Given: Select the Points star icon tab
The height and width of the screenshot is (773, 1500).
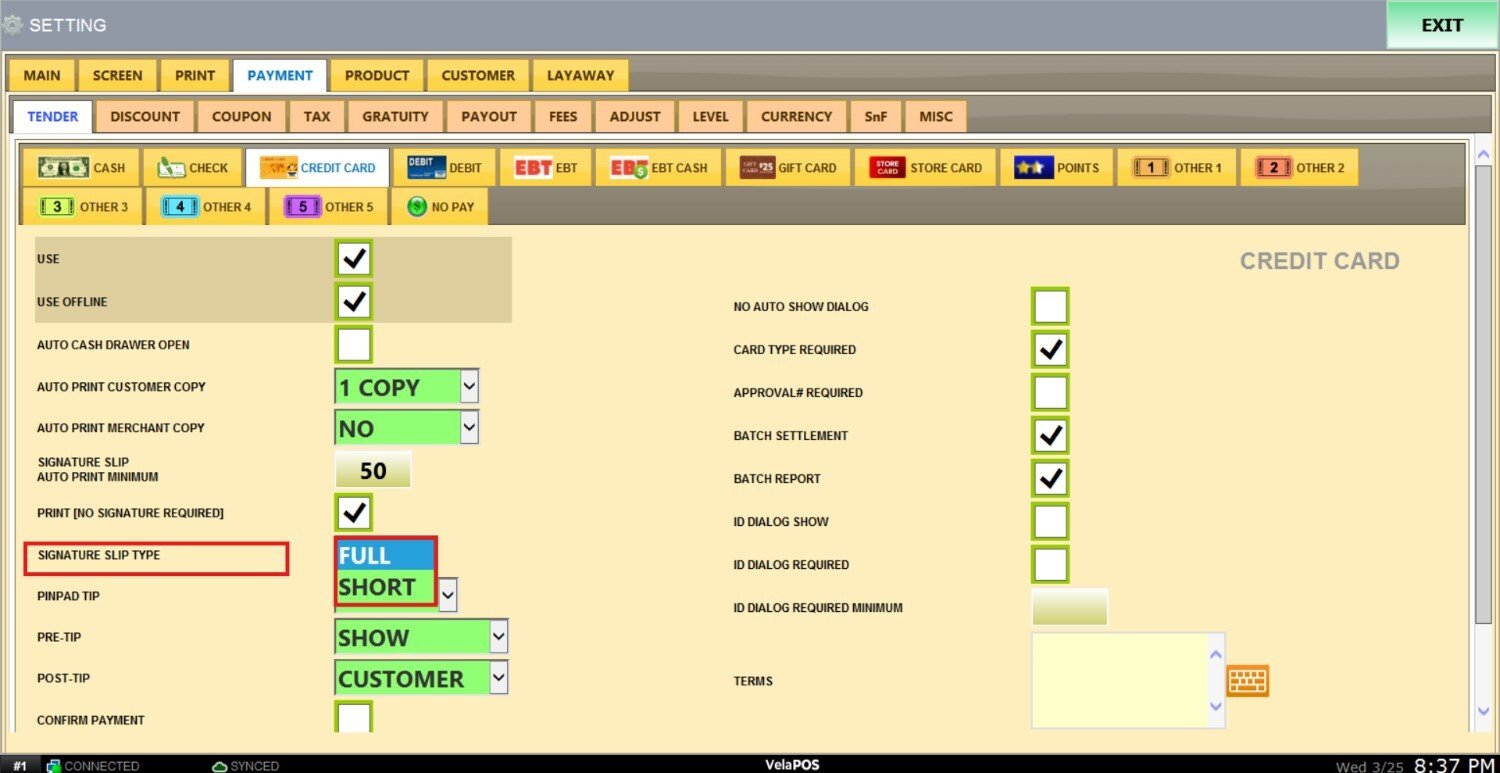Looking at the screenshot, I should pyautogui.click(x=1034, y=168).
